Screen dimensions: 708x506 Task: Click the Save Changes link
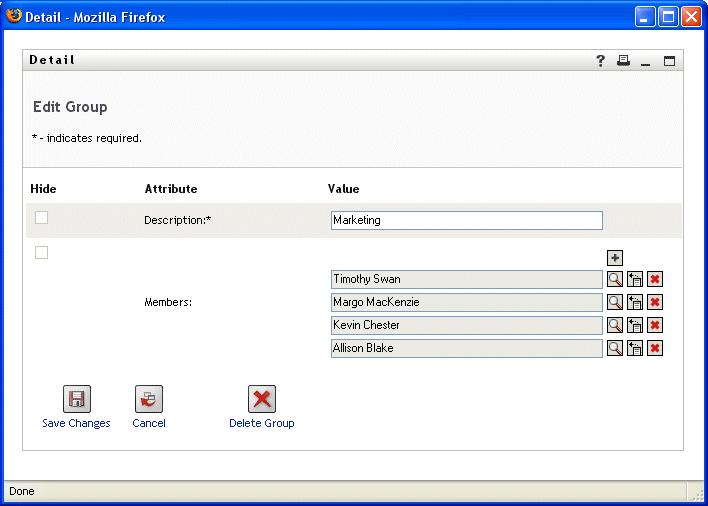coord(76,423)
